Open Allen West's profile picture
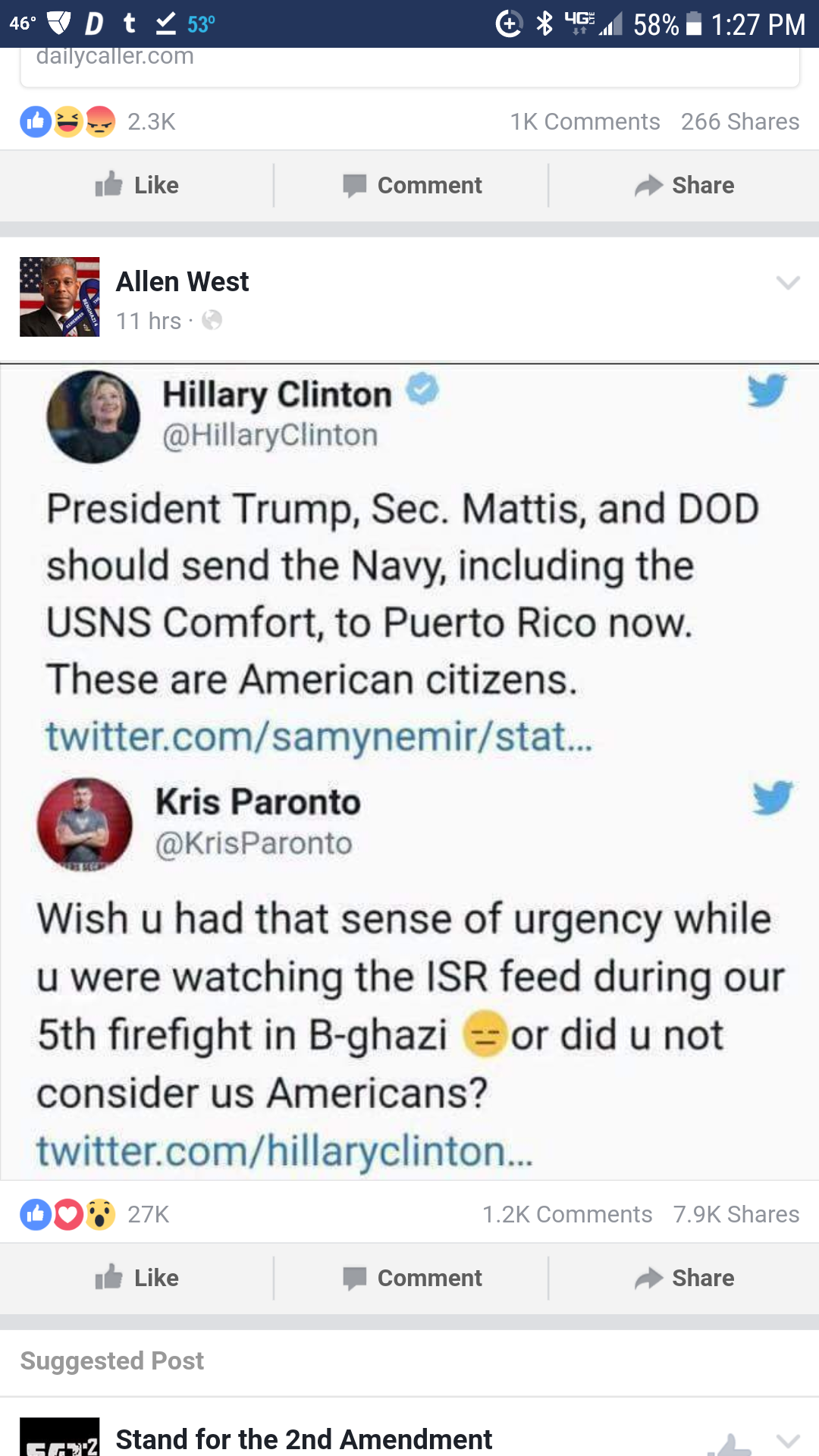 (x=59, y=297)
